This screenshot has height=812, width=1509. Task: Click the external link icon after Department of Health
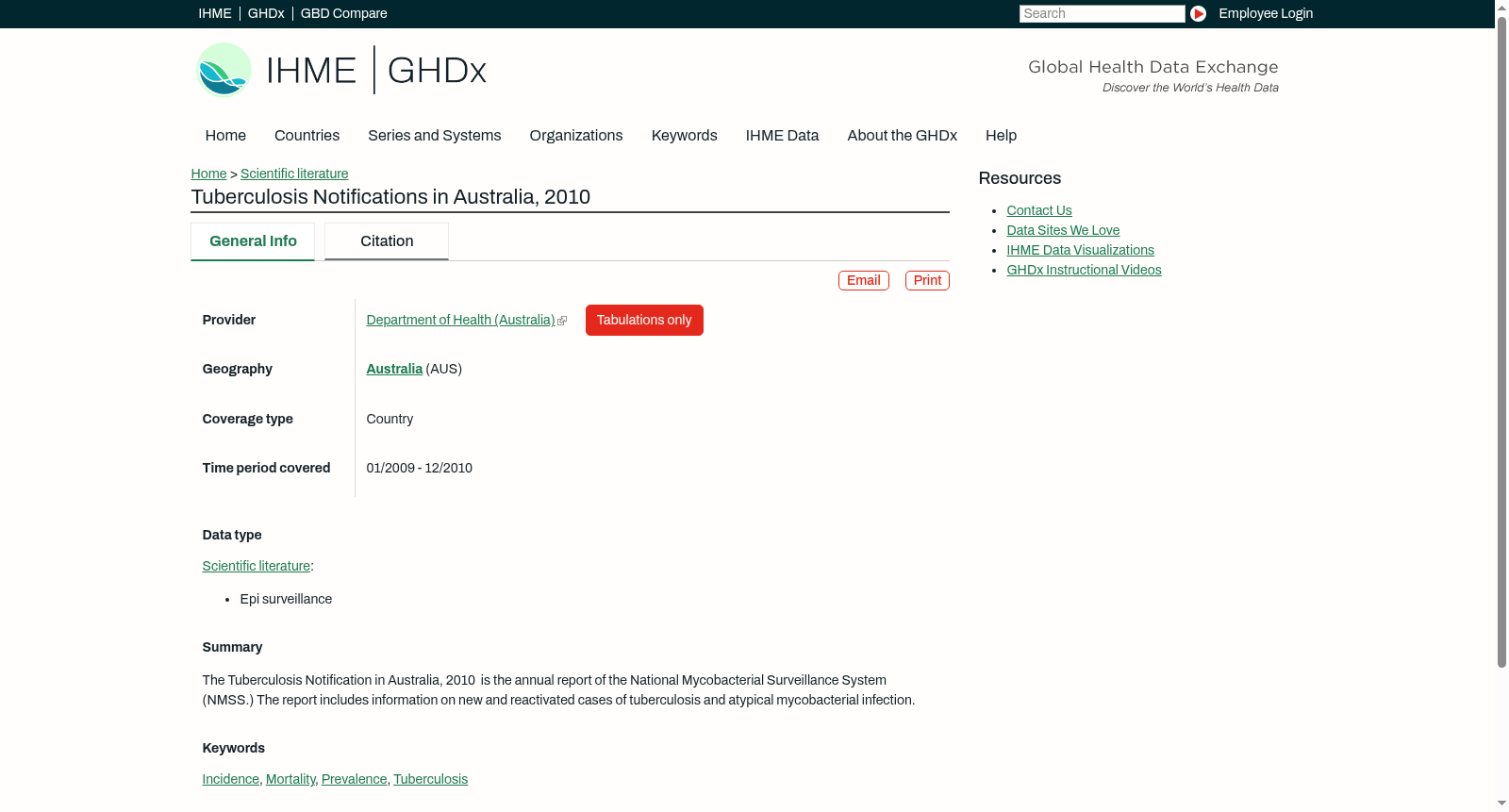(562, 321)
